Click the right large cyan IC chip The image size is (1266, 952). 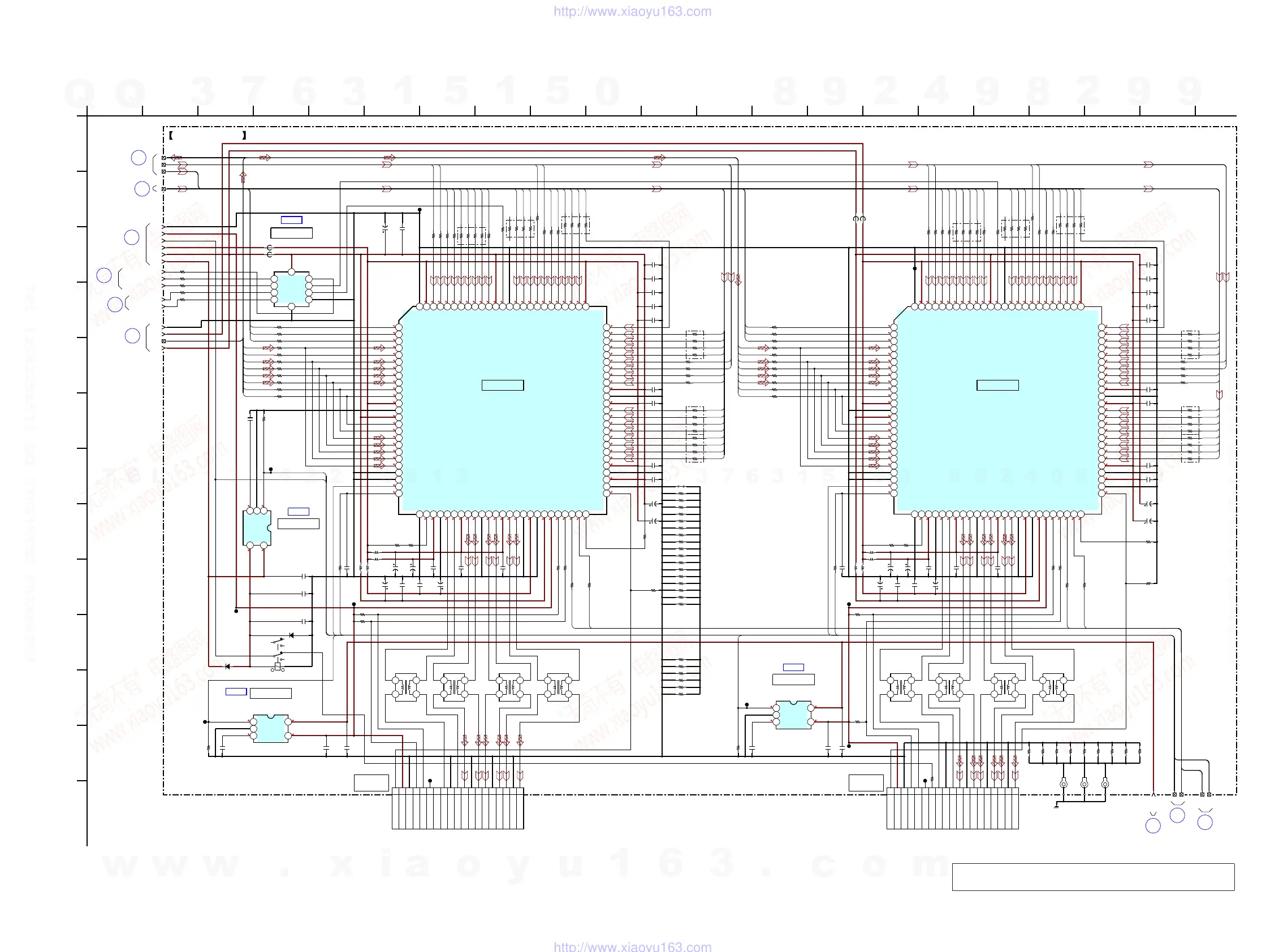997,410
